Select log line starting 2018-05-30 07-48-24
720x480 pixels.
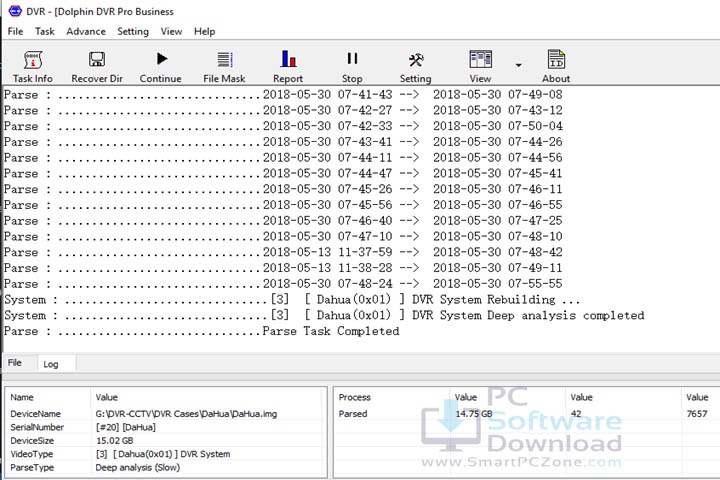pos(283,284)
